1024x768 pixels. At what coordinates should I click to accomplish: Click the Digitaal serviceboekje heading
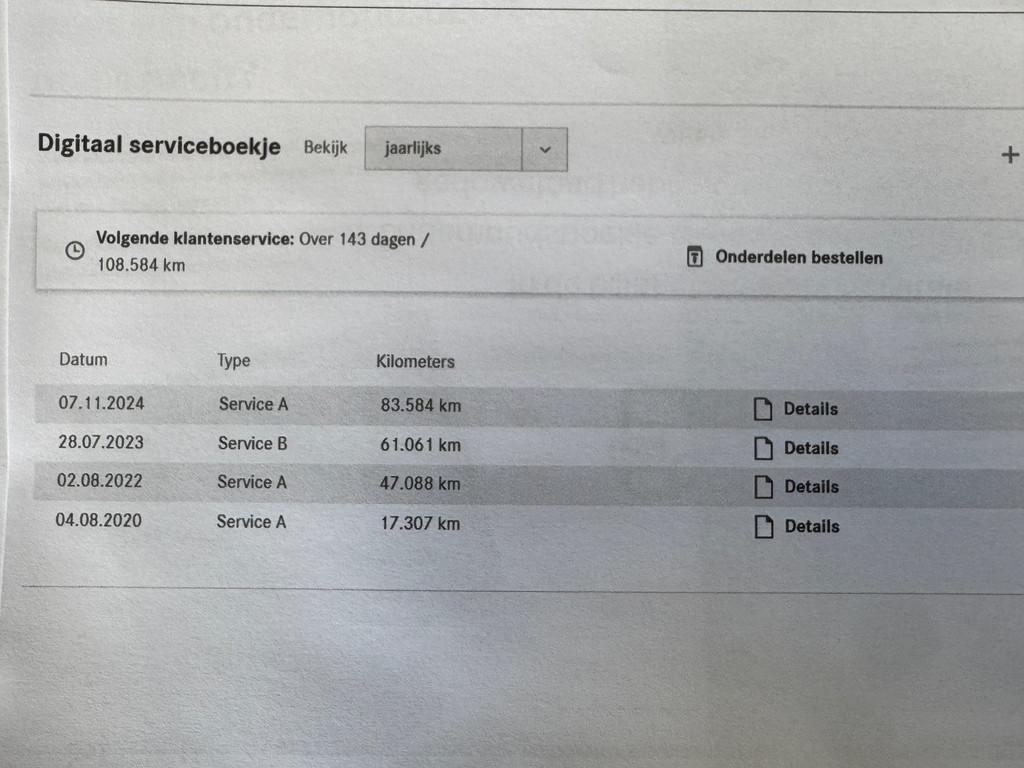click(x=159, y=145)
